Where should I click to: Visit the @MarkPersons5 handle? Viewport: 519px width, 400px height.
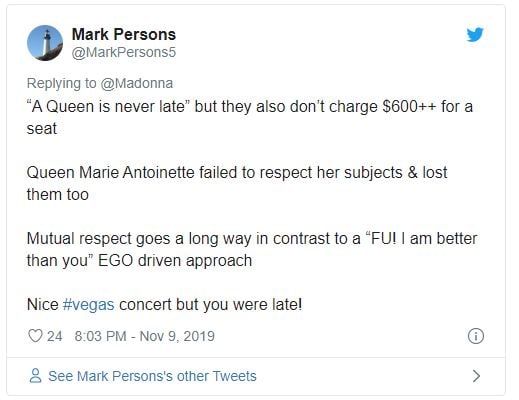coord(124,52)
